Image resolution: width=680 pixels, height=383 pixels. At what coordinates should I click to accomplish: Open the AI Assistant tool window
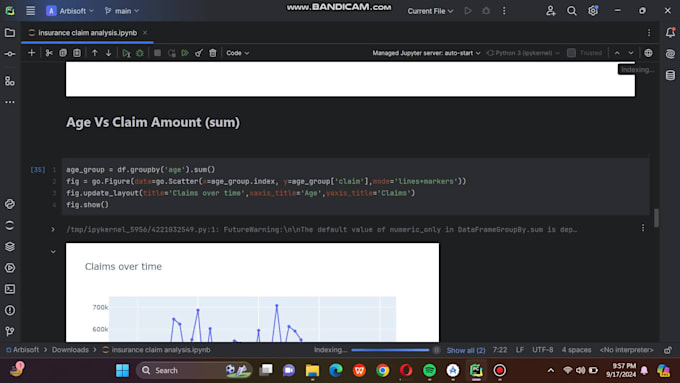point(670,54)
